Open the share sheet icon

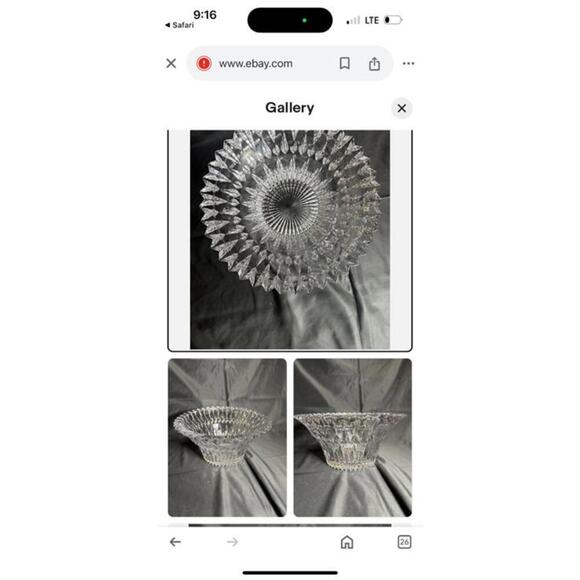374,64
